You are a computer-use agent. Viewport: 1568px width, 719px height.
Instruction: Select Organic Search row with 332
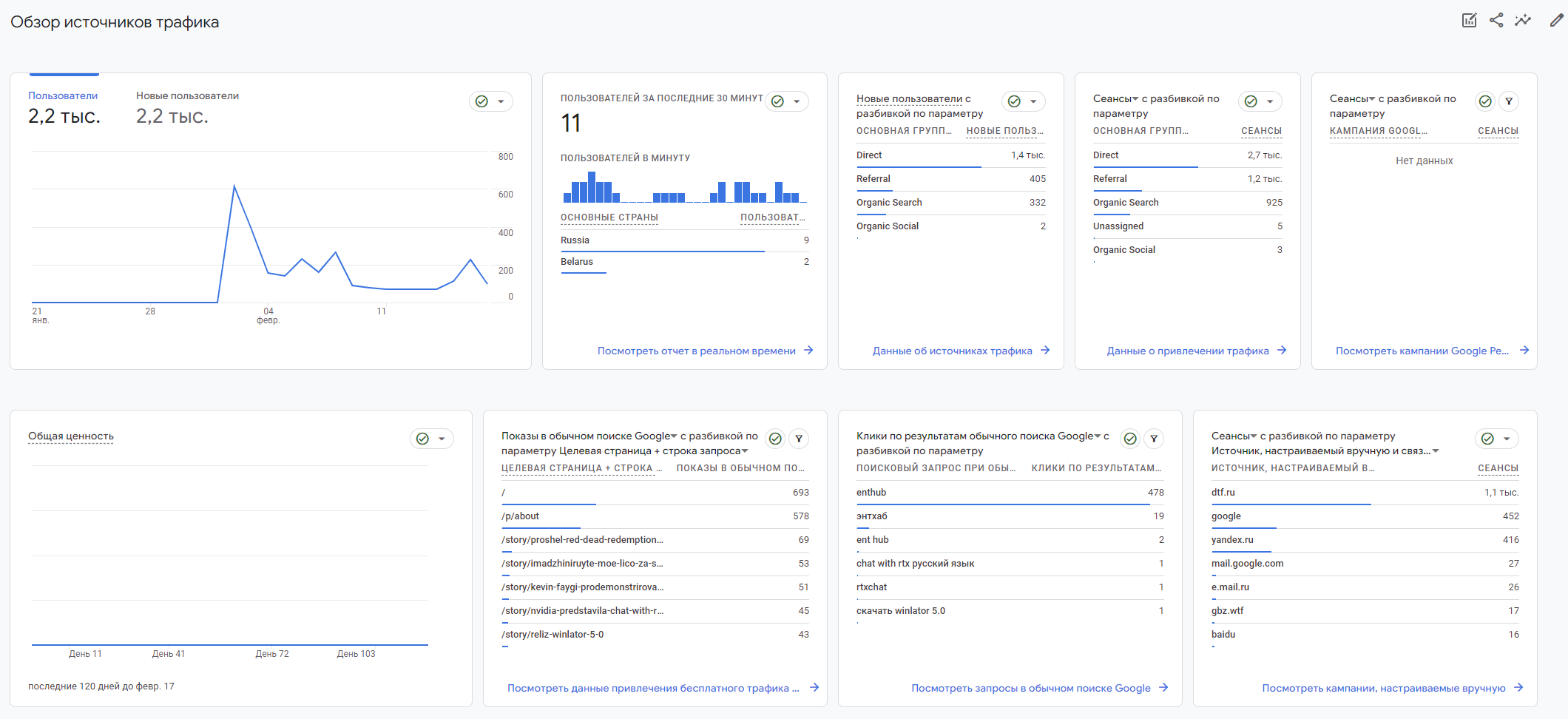951,203
